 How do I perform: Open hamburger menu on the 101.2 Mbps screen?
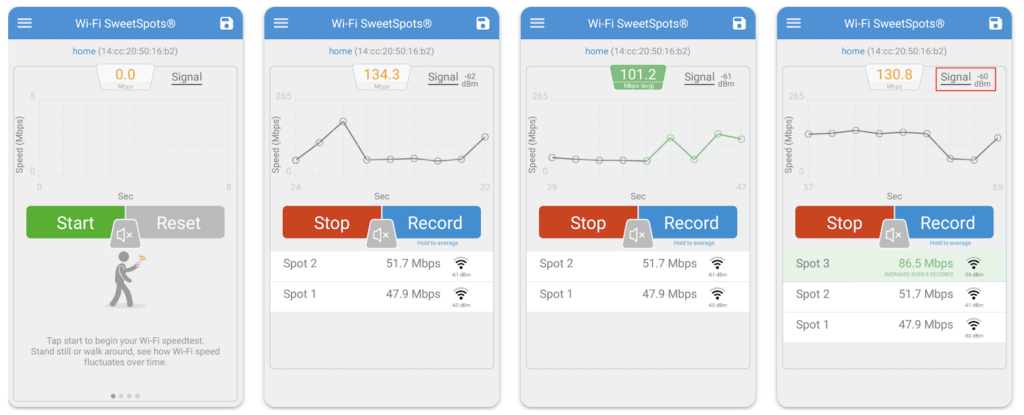pos(537,23)
